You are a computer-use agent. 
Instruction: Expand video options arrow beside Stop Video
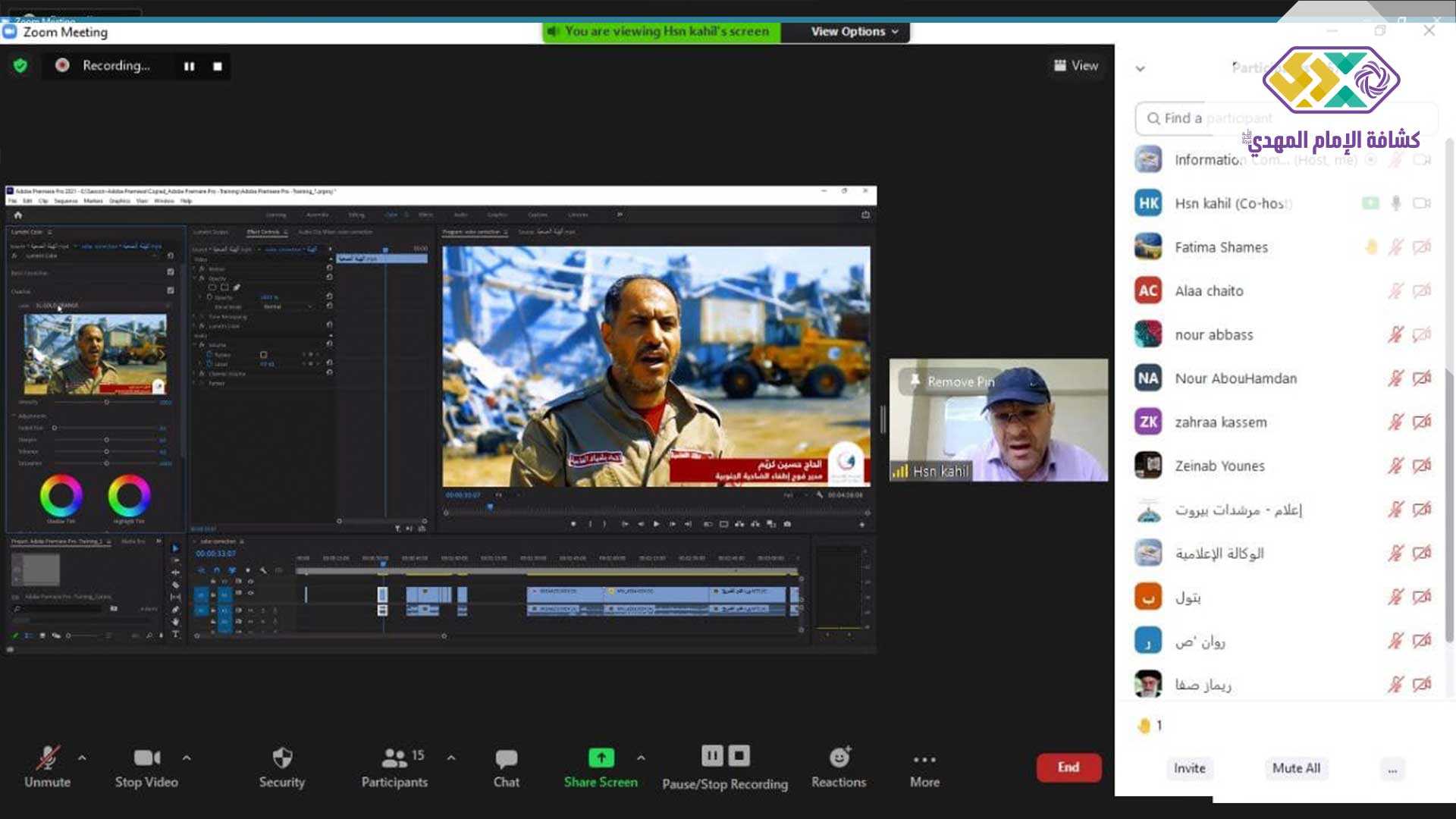[187, 758]
